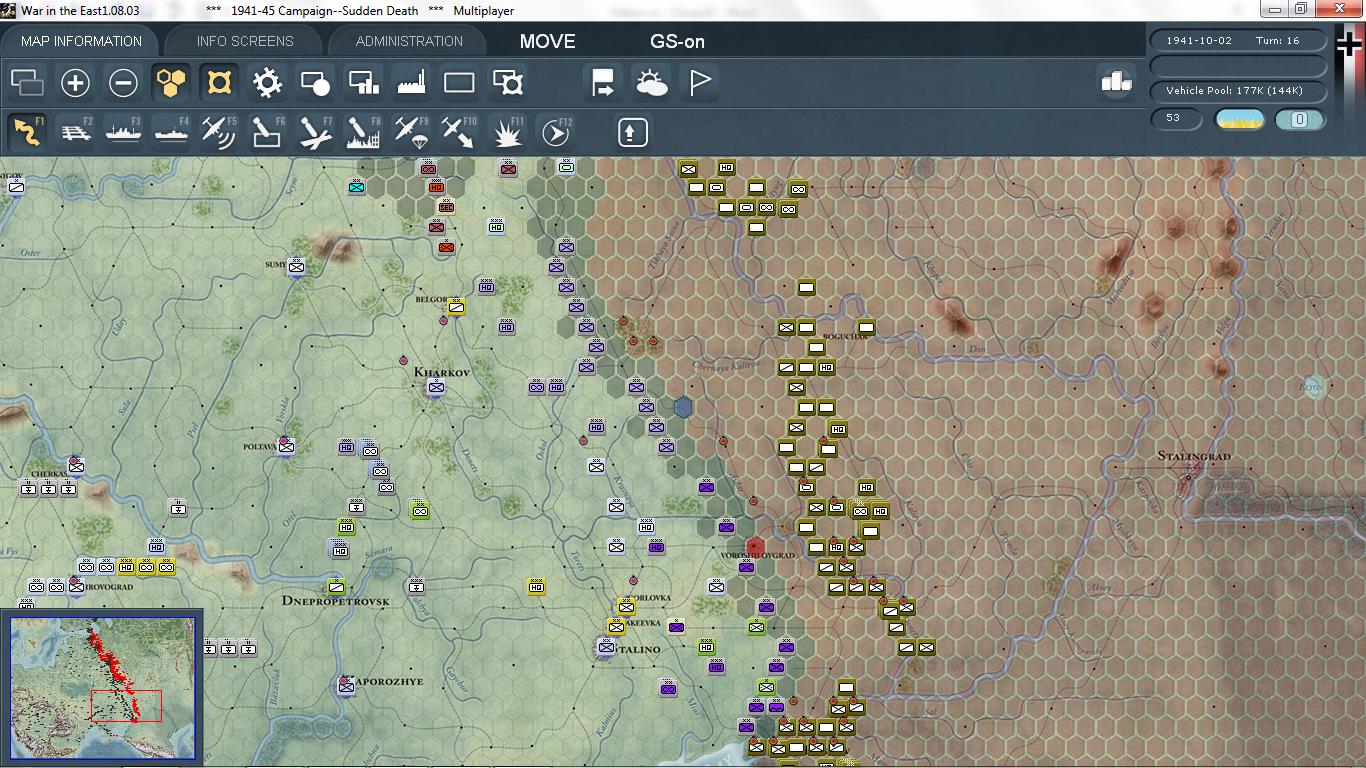Click the zoom in plus icon
This screenshot has height=768, width=1366.
tap(75, 83)
